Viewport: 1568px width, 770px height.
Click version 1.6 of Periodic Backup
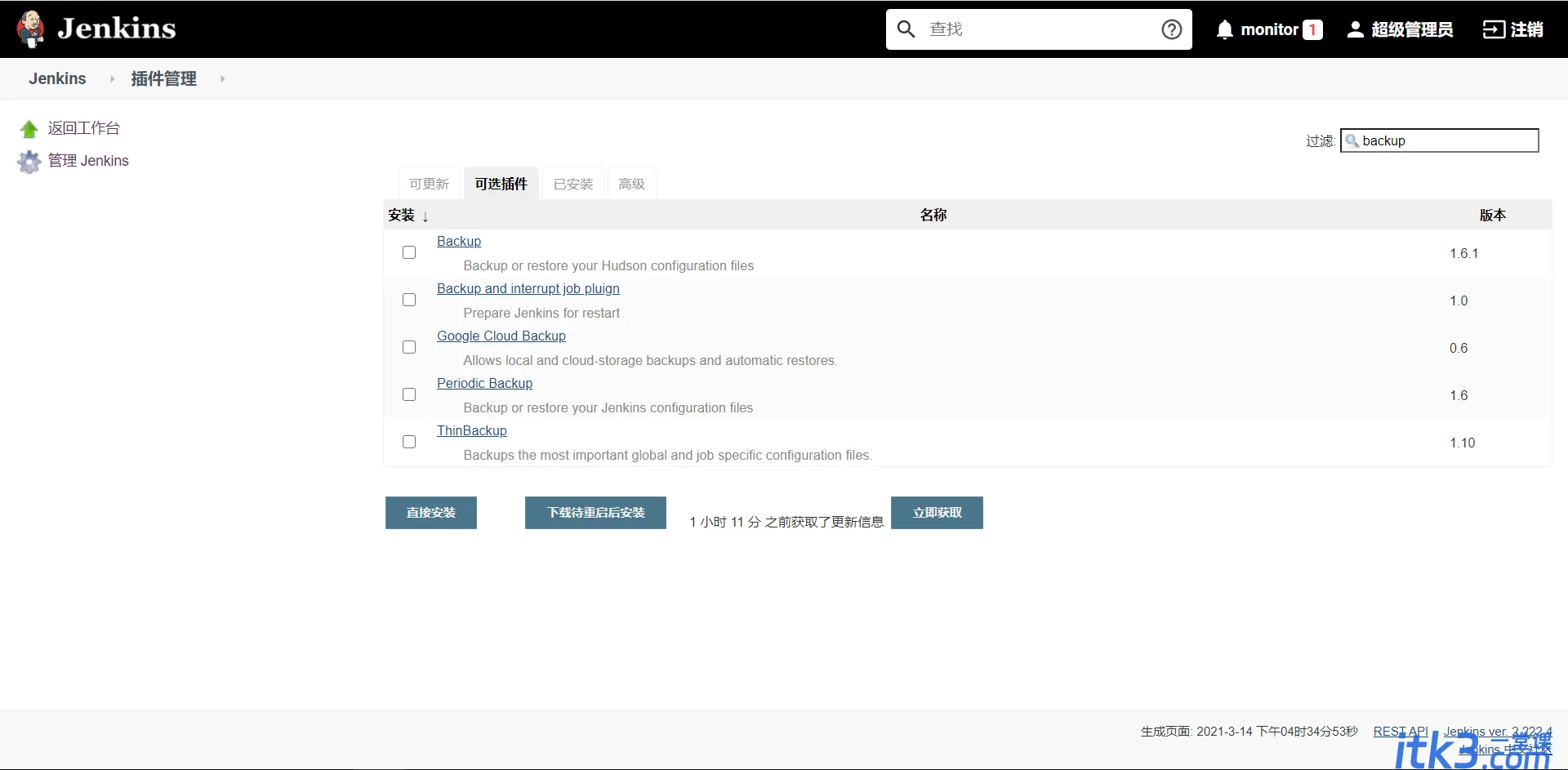tap(1459, 395)
